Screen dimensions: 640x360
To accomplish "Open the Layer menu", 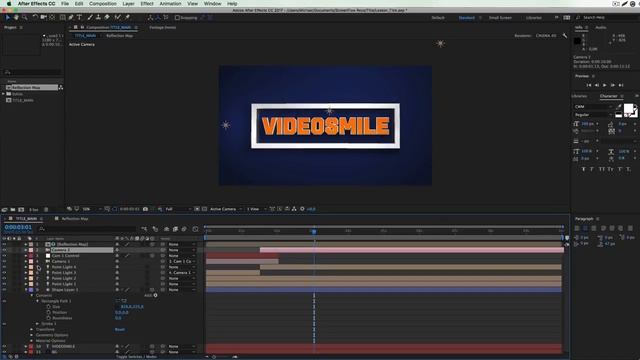I will coord(128,4).
